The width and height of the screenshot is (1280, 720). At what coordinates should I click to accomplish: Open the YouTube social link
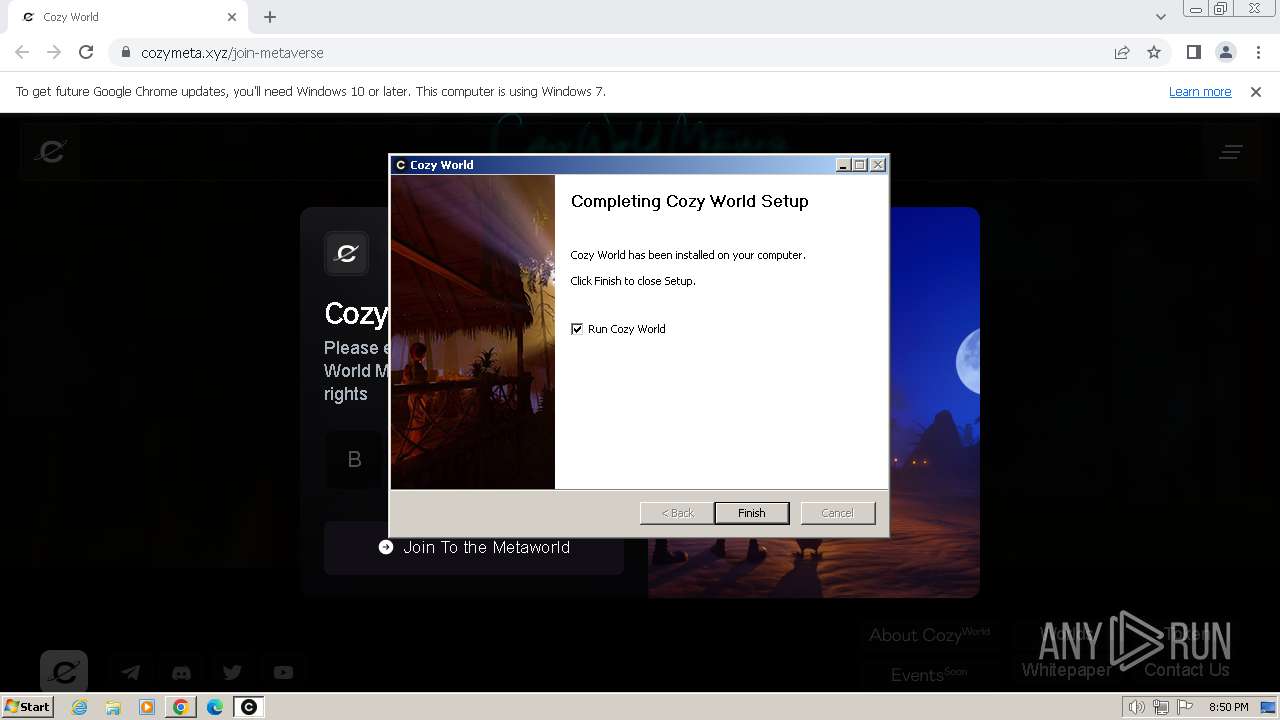click(283, 673)
